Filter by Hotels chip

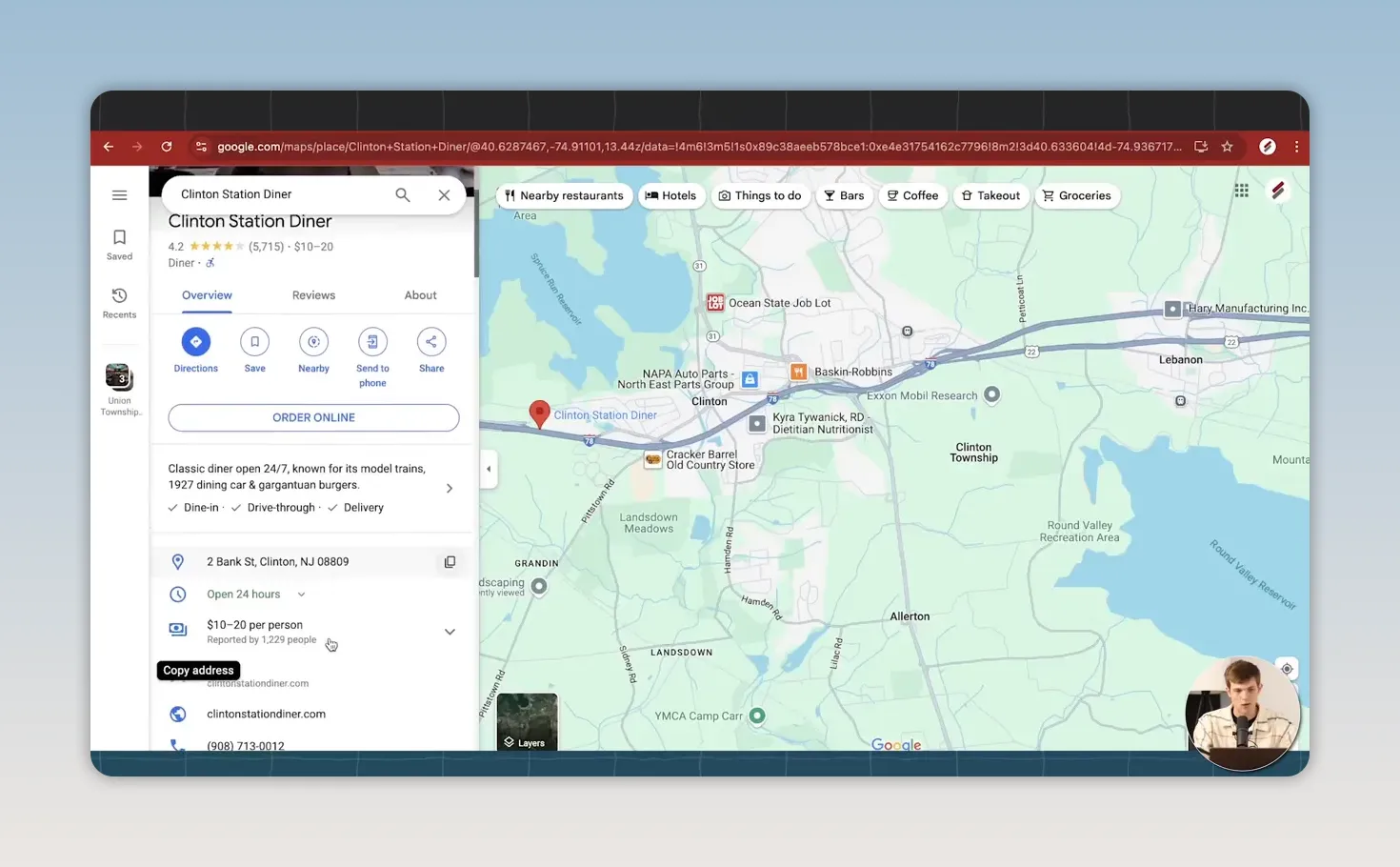click(670, 196)
